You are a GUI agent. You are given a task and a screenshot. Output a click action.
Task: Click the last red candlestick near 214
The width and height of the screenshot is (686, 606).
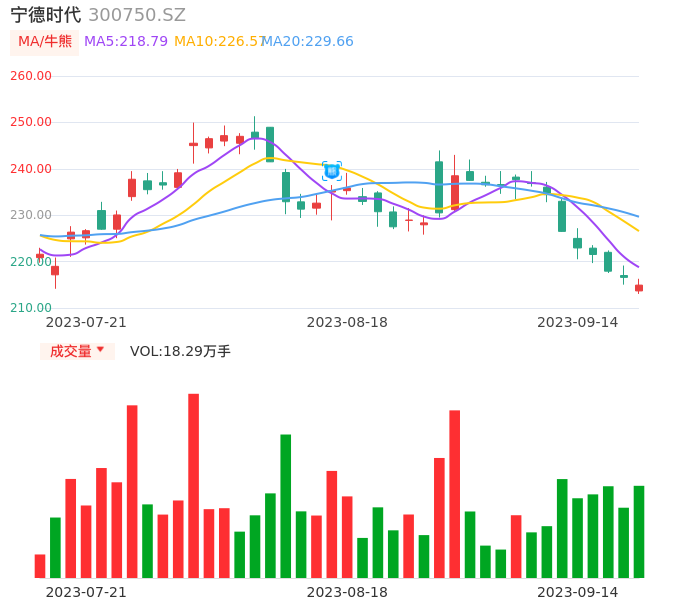pos(639,287)
